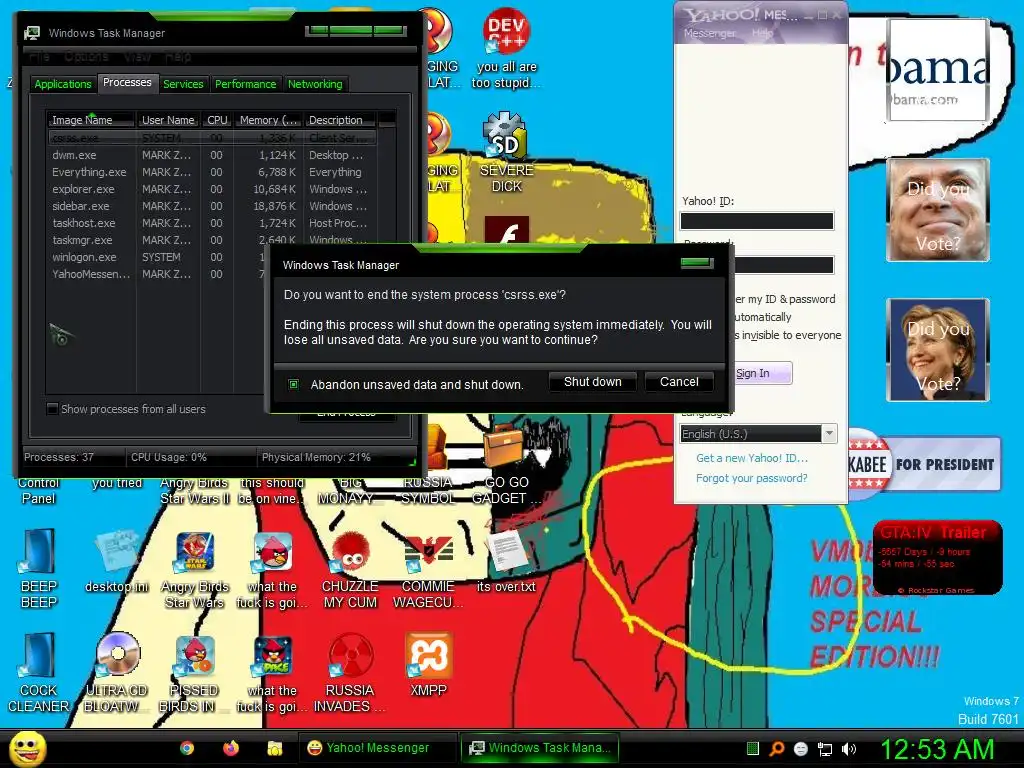Tick 'Abandon unsaved data and shut down' checkbox
Screen dimensions: 1024x768
(x=293, y=384)
